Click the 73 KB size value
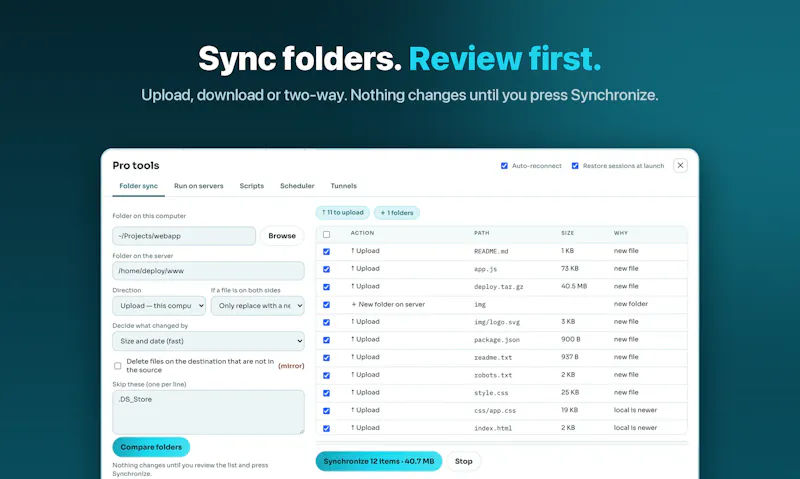800x479 pixels. point(570,268)
